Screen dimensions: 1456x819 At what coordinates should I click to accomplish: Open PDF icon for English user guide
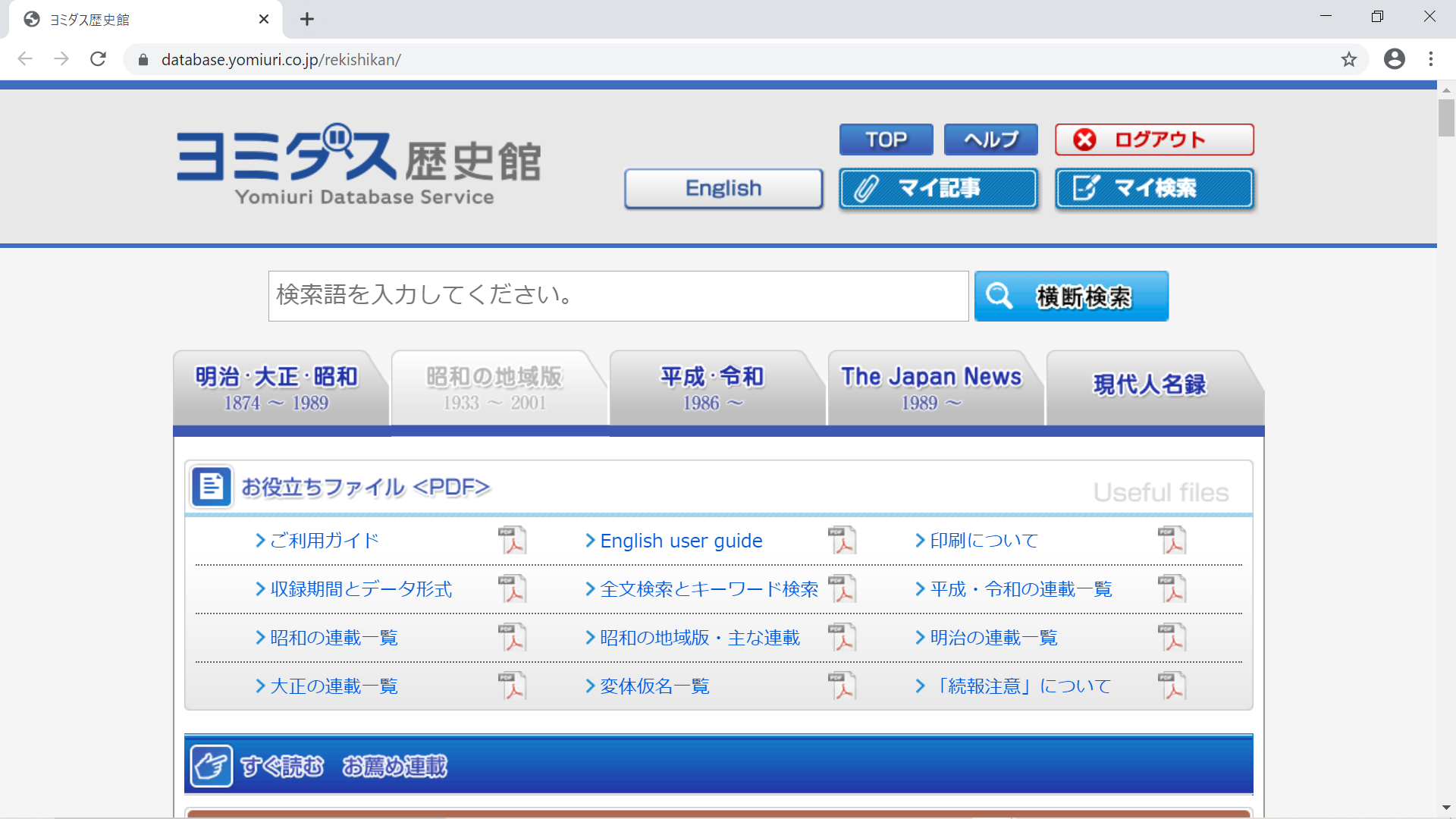(x=842, y=540)
